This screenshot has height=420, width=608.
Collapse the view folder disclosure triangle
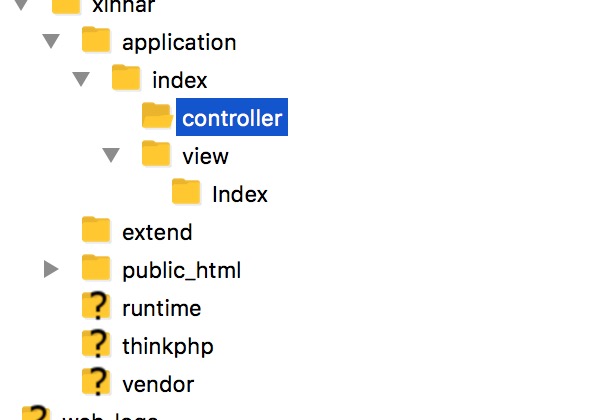click(x=111, y=155)
